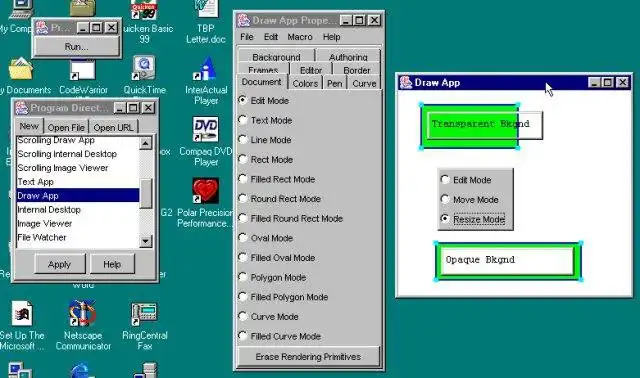640x378 pixels.
Task: Click the Open URL tab in Program Director
Action: [113, 127]
